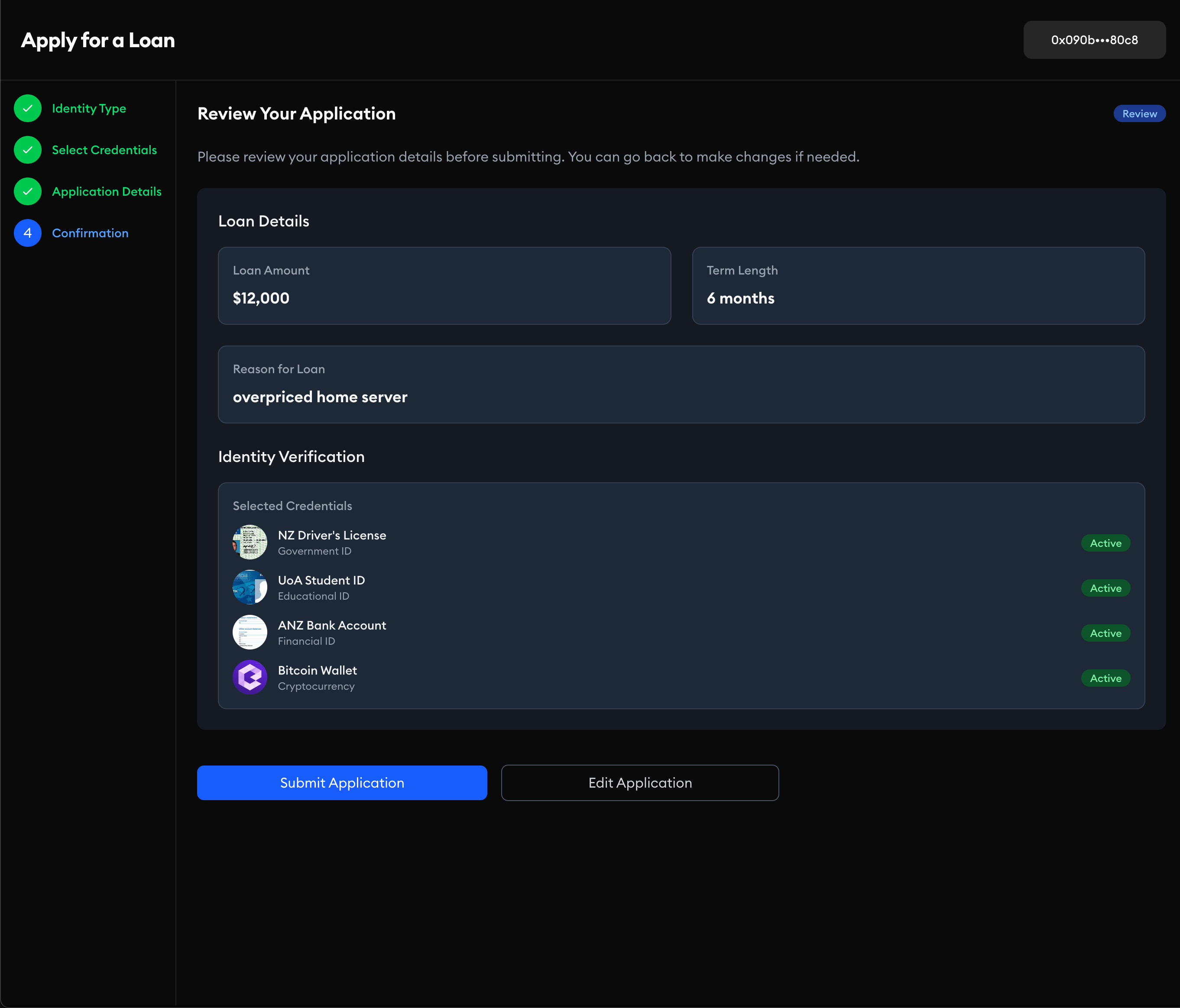1180x1008 pixels.
Task: Click the Active badge for ANZ Bank Account
Action: click(x=1105, y=633)
